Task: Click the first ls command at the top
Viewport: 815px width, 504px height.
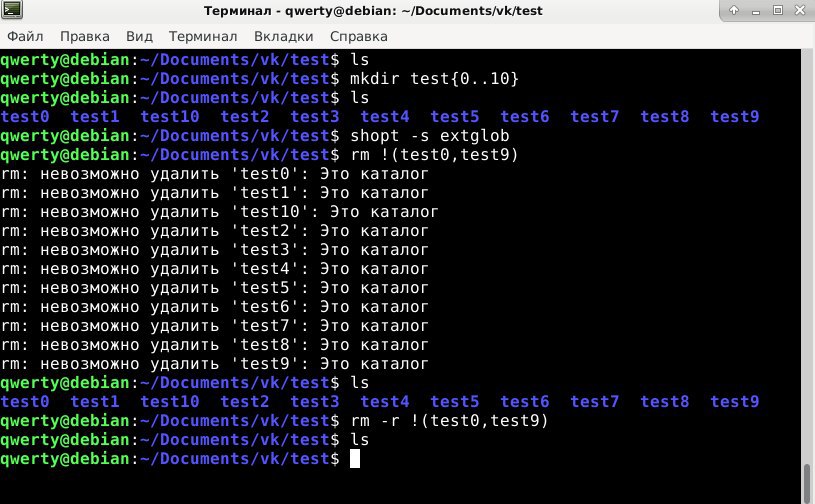Action: pyautogui.click(x=359, y=59)
